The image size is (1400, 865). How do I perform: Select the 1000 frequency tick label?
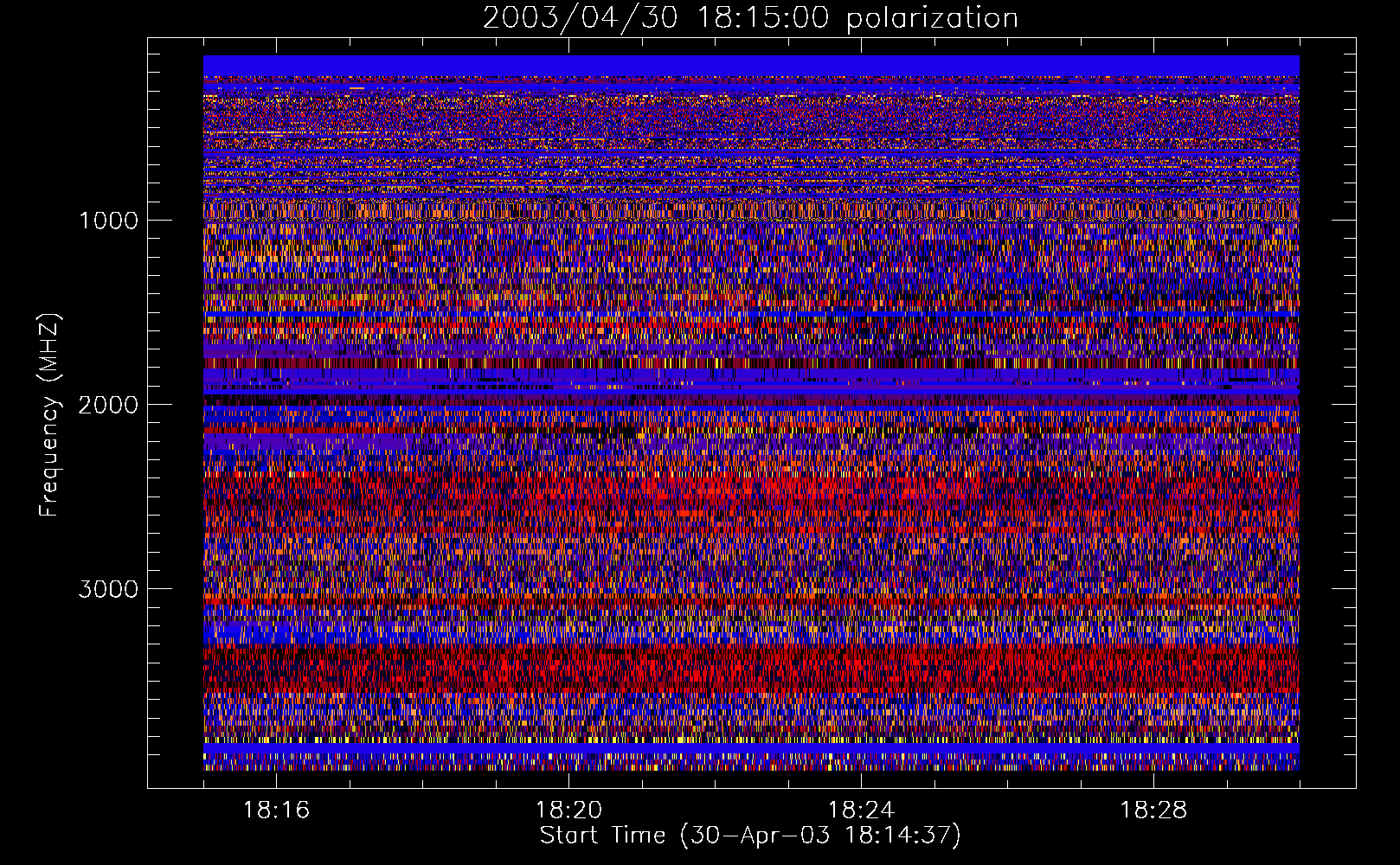pyautogui.click(x=108, y=221)
